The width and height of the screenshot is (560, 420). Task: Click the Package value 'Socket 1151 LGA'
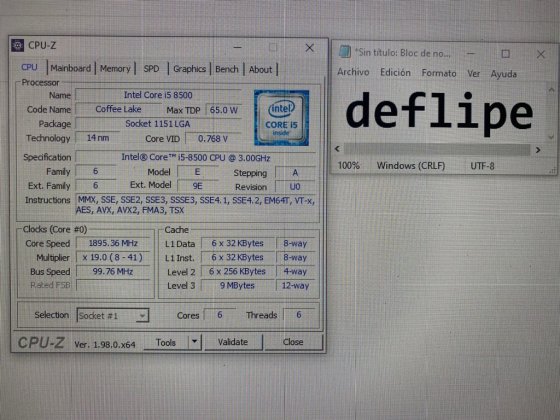click(158, 124)
